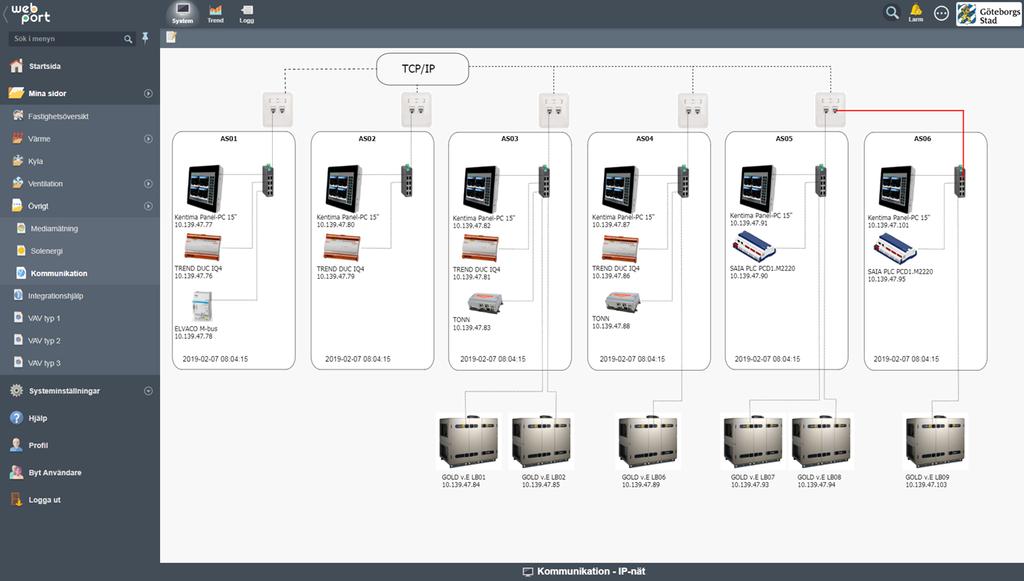Click the wall network outlet above AS05
Viewport: 1024px width, 581px height.
tap(830, 109)
